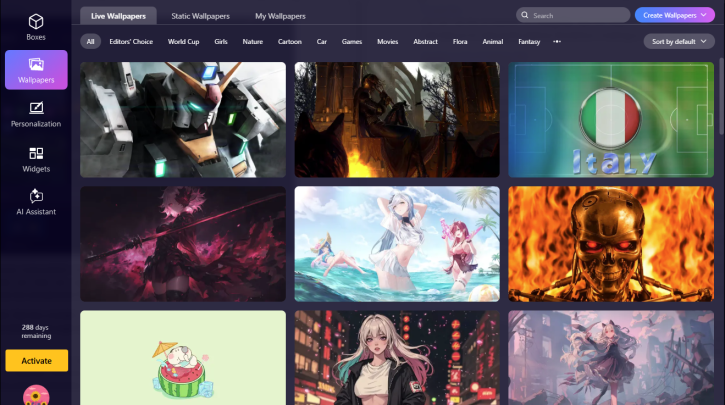Switch to the Static Wallpapers tab

pyautogui.click(x=200, y=16)
